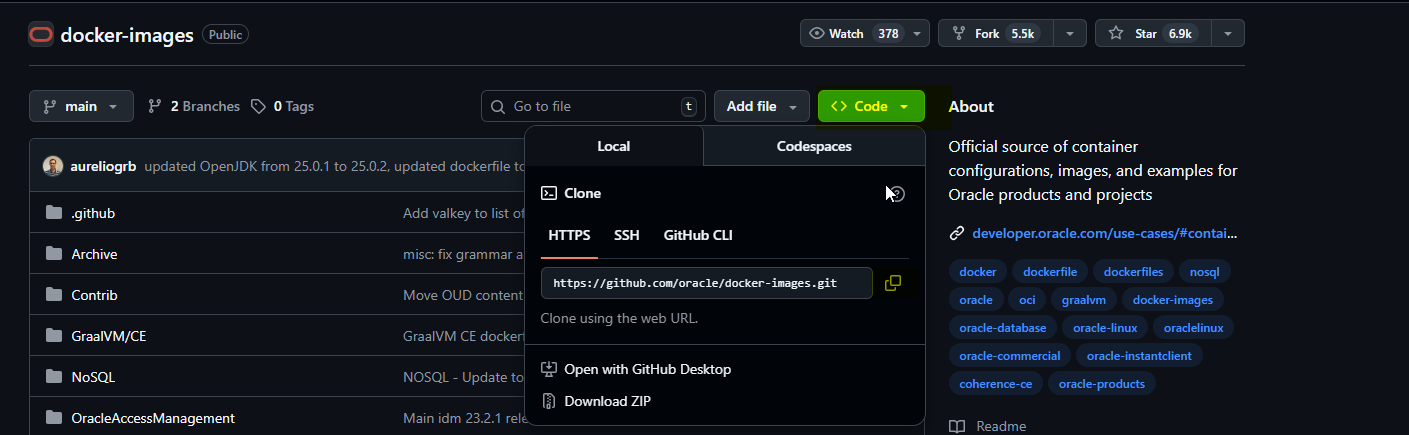Expand the Fork options dropdown arrow
The height and width of the screenshot is (435, 1409).
click(1069, 34)
